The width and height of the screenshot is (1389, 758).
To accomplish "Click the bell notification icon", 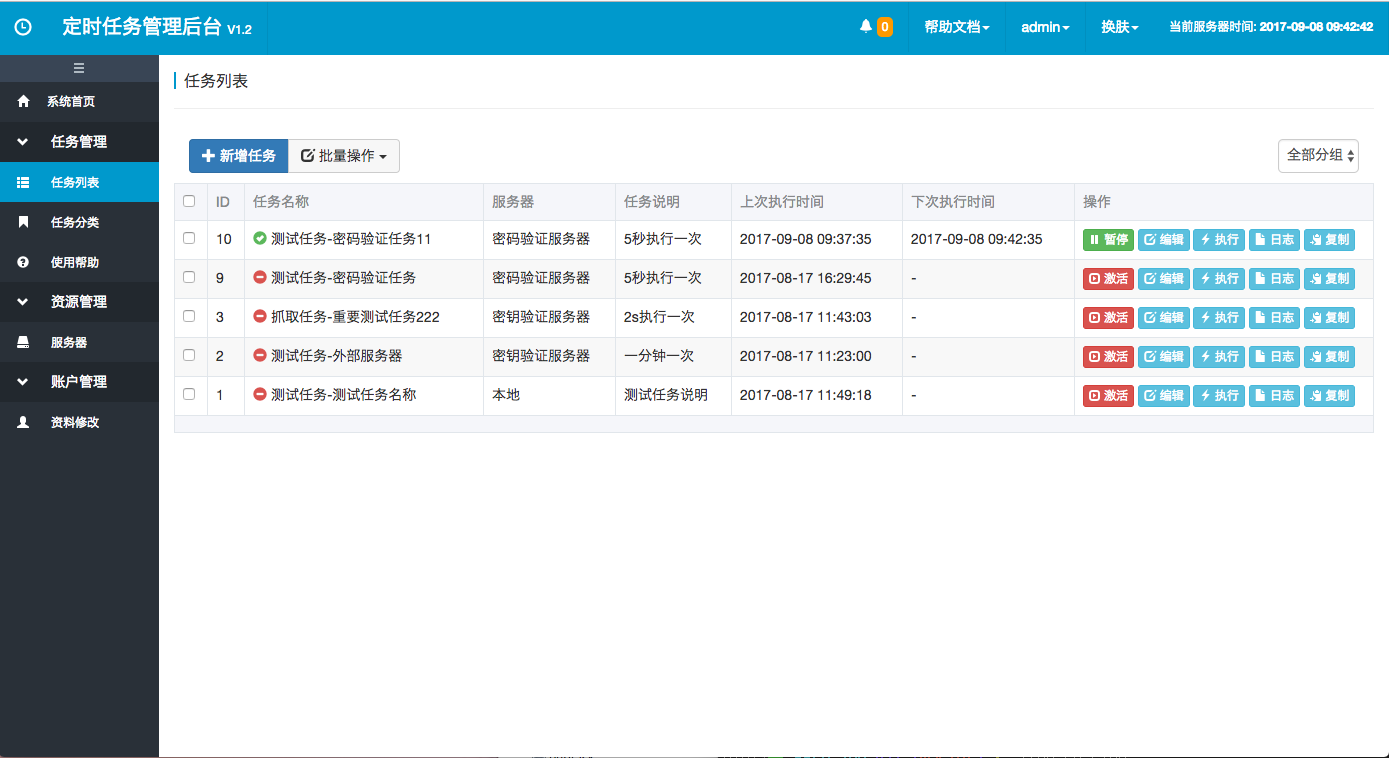I will tap(866, 27).
